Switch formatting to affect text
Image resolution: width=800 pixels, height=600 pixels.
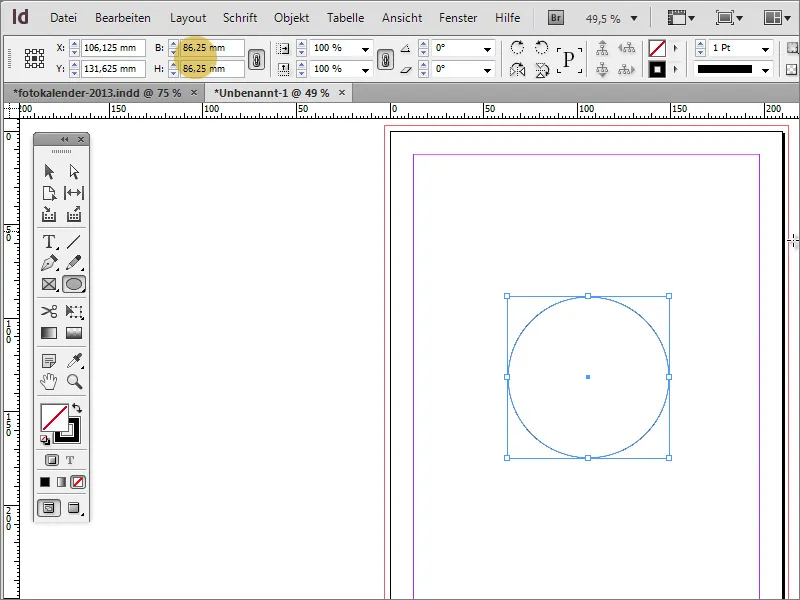pyautogui.click(x=72, y=459)
